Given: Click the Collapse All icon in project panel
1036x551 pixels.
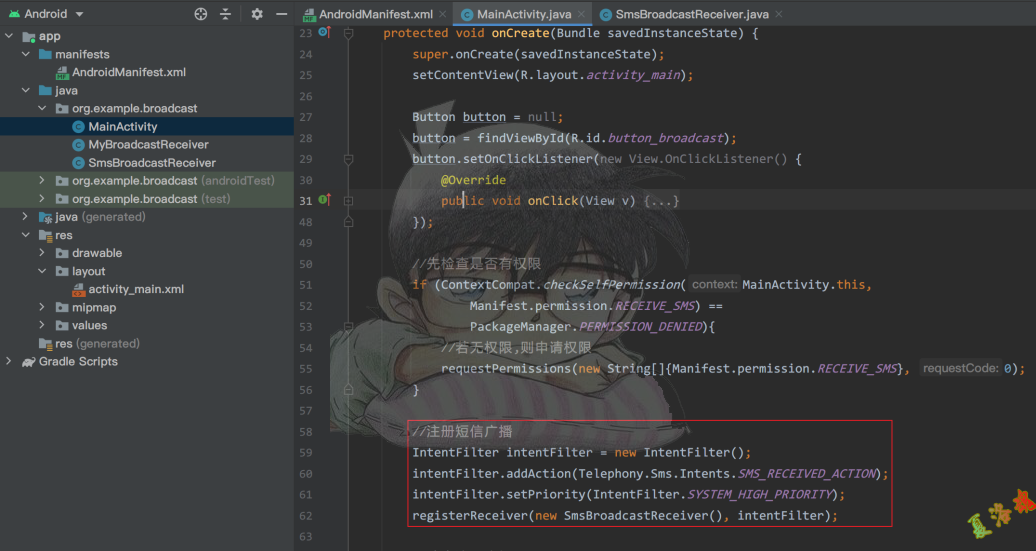Looking at the screenshot, I should click(226, 14).
